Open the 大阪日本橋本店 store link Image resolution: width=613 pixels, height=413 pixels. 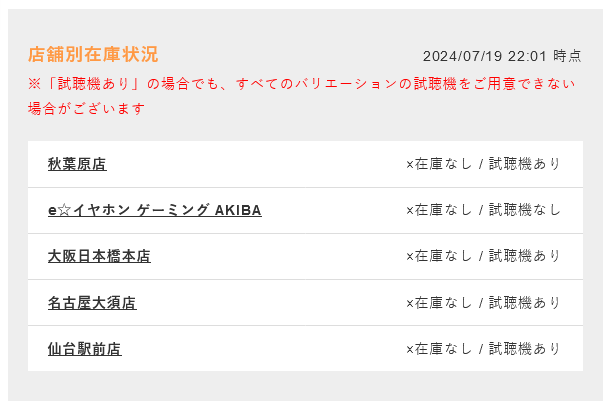[99, 256]
